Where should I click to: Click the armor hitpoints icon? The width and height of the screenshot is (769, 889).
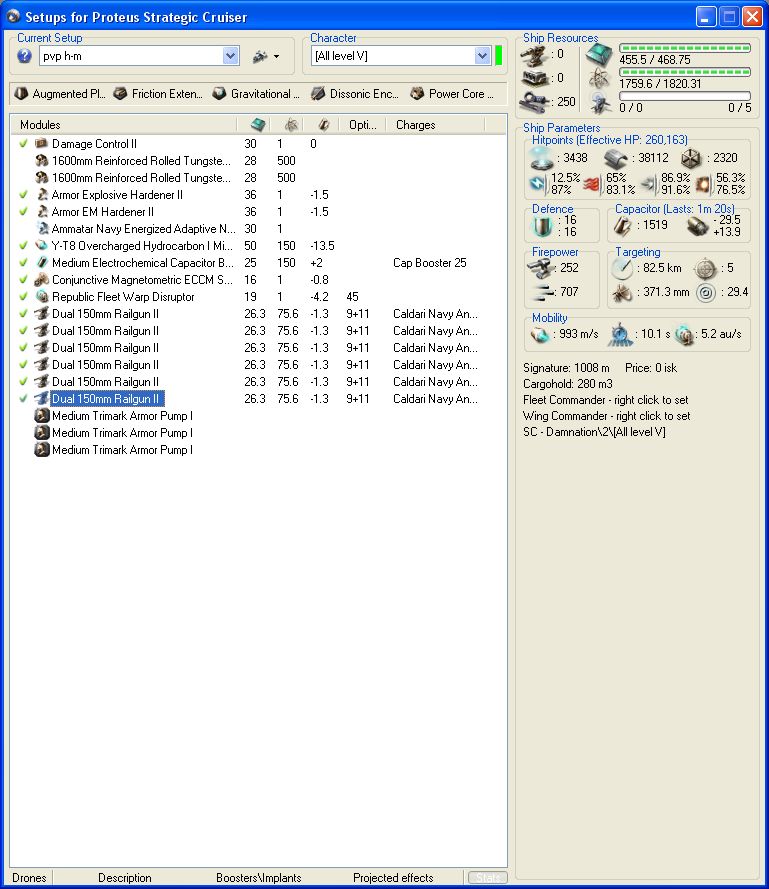(x=616, y=159)
